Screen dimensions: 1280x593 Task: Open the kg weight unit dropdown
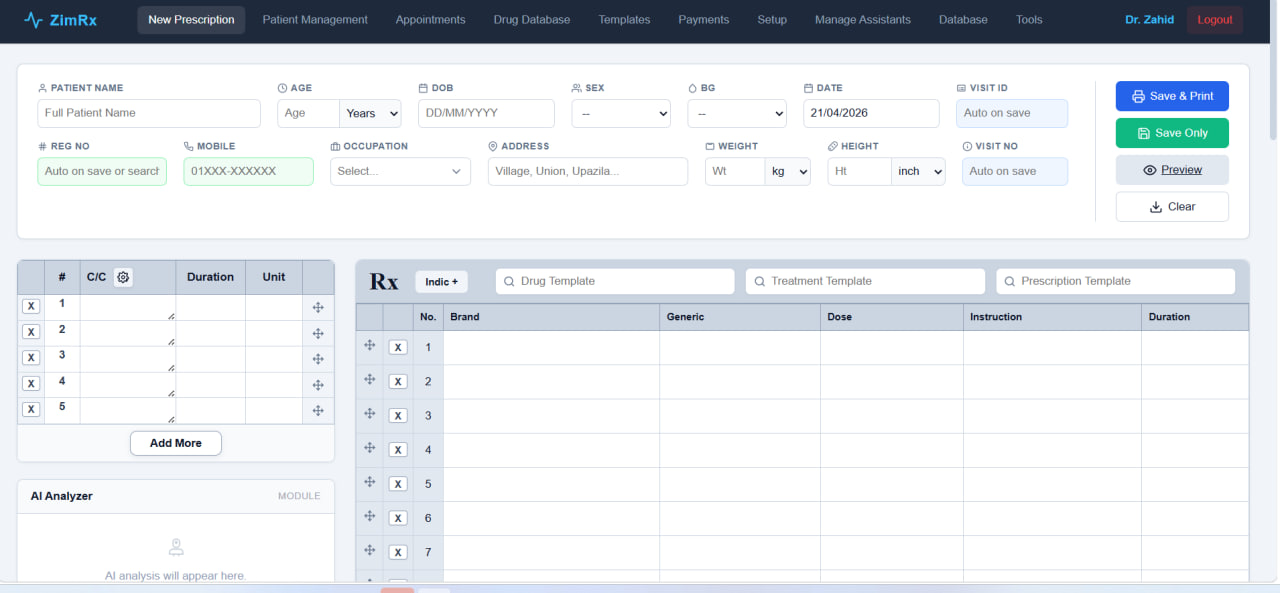point(788,171)
